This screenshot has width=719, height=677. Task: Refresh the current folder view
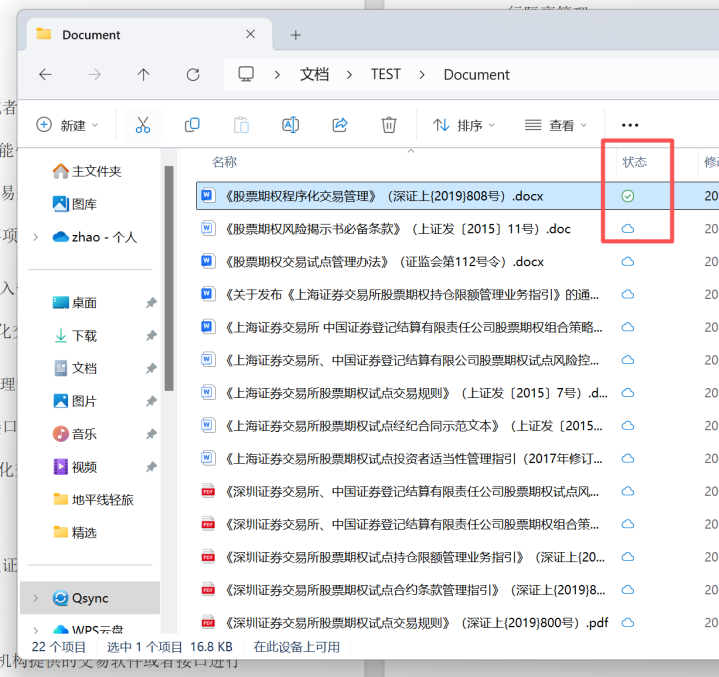point(193,74)
